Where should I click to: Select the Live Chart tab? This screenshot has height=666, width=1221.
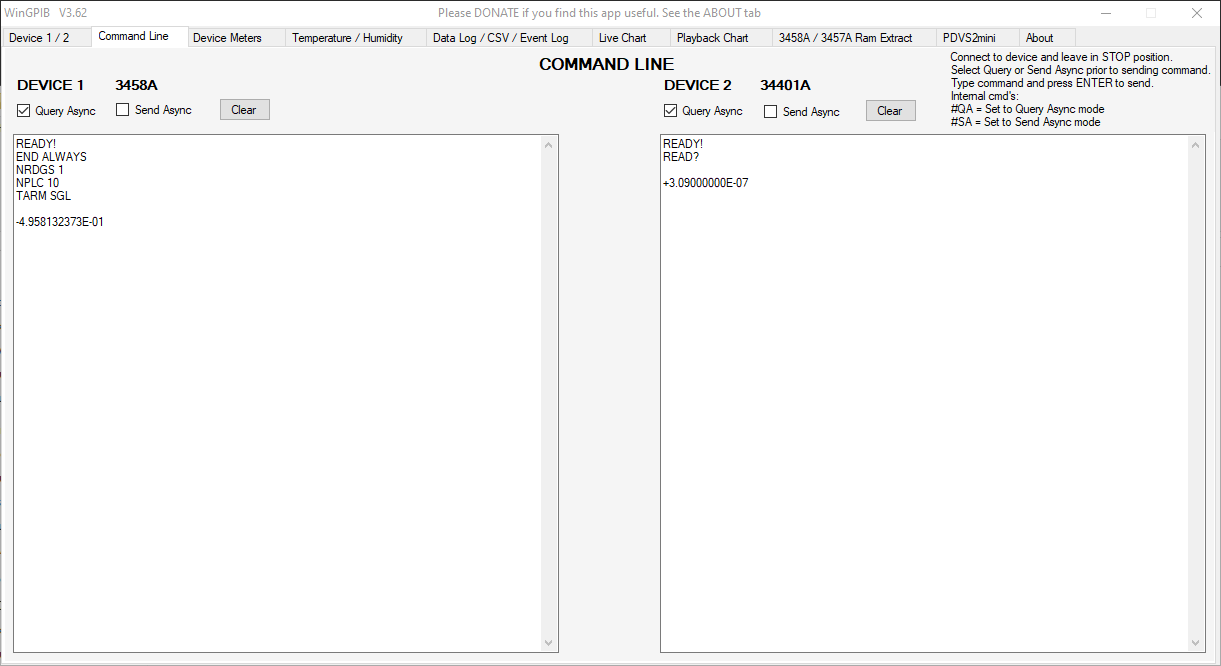622,38
